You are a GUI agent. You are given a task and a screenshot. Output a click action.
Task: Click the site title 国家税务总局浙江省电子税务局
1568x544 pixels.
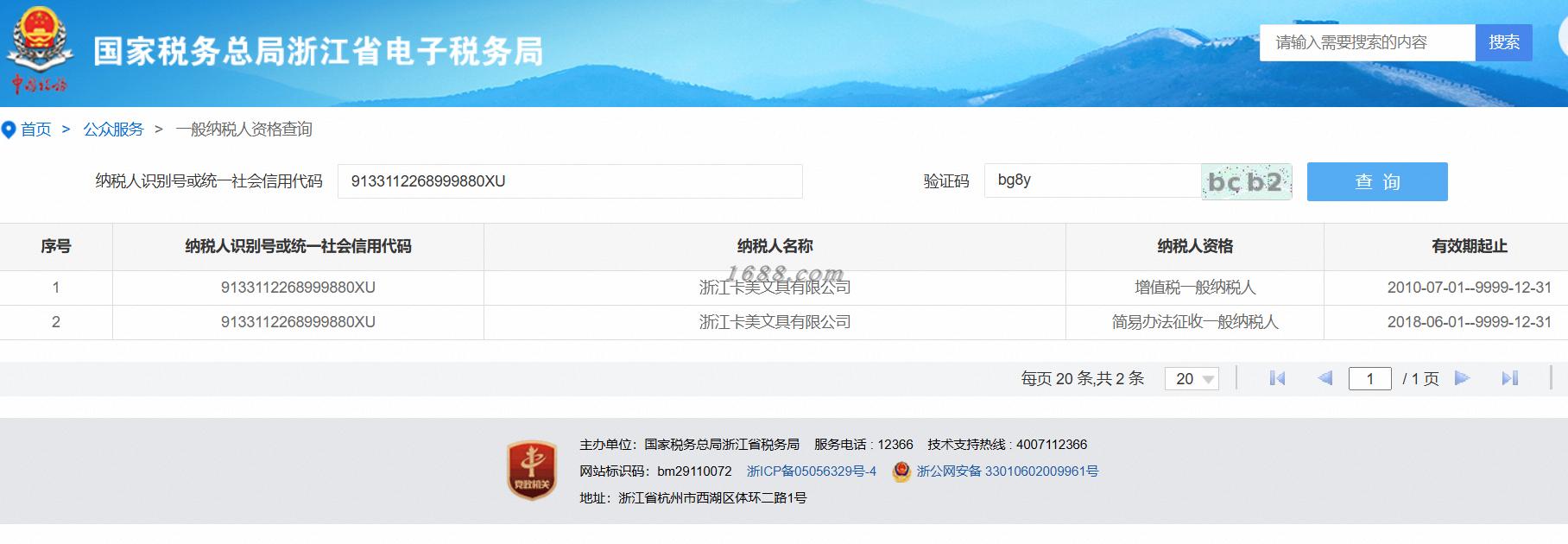[319, 52]
